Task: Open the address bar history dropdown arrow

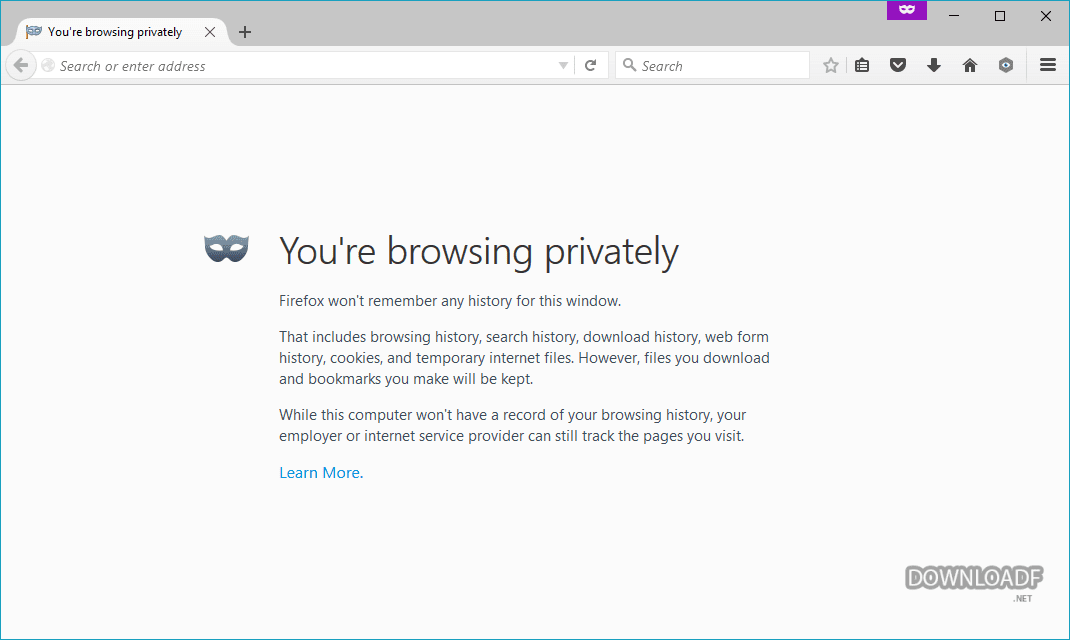Action: pyautogui.click(x=563, y=66)
